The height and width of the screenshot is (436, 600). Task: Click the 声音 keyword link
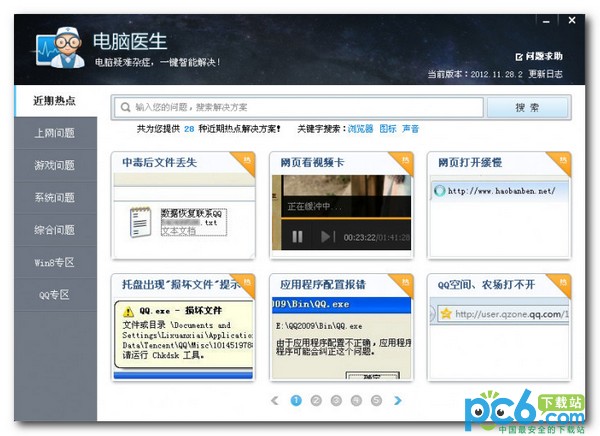pyautogui.click(x=410, y=129)
